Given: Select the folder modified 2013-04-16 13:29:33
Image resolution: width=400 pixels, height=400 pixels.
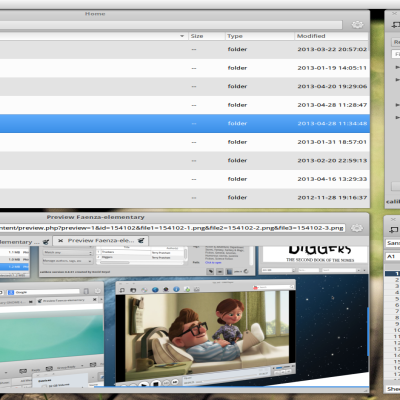Looking at the screenshot, I should [184, 179].
